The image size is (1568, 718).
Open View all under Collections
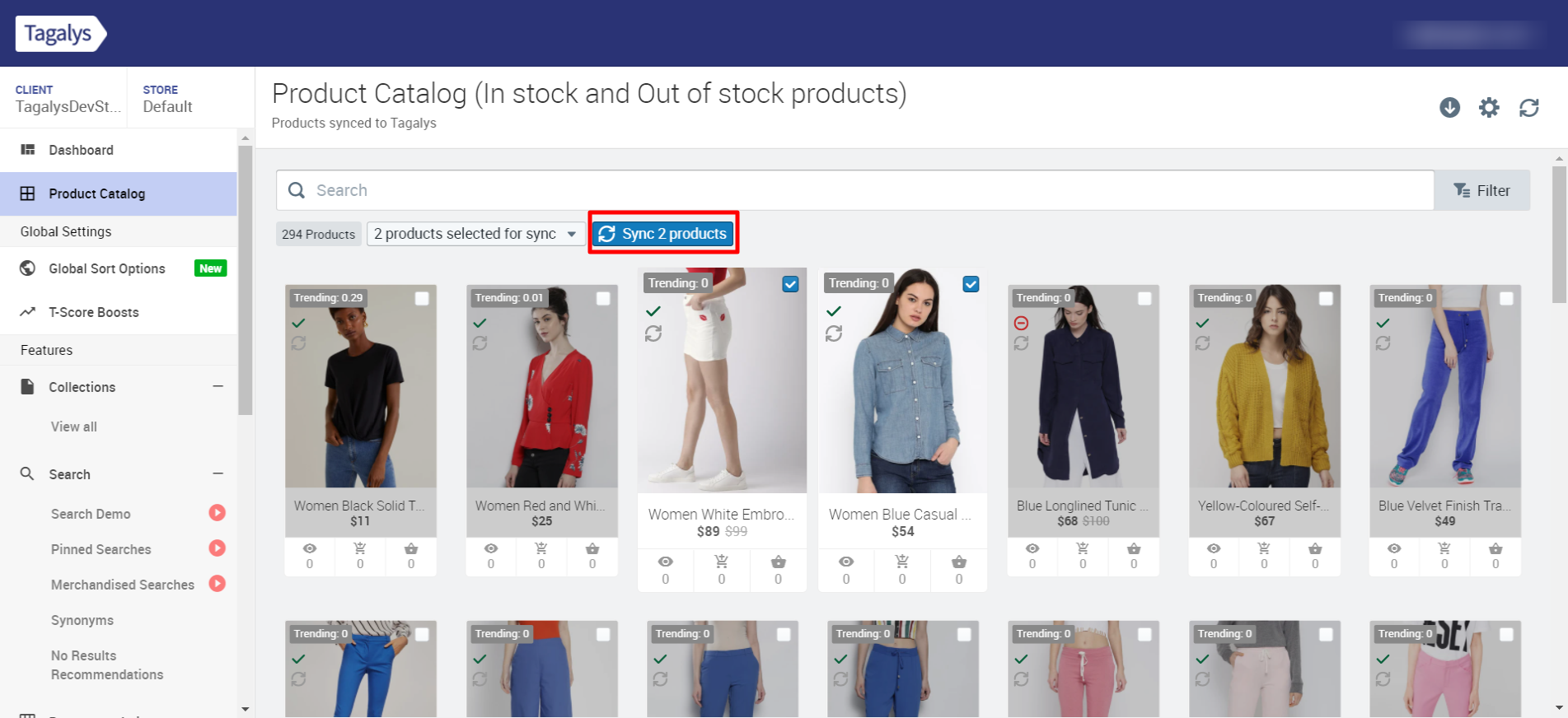[74, 427]
